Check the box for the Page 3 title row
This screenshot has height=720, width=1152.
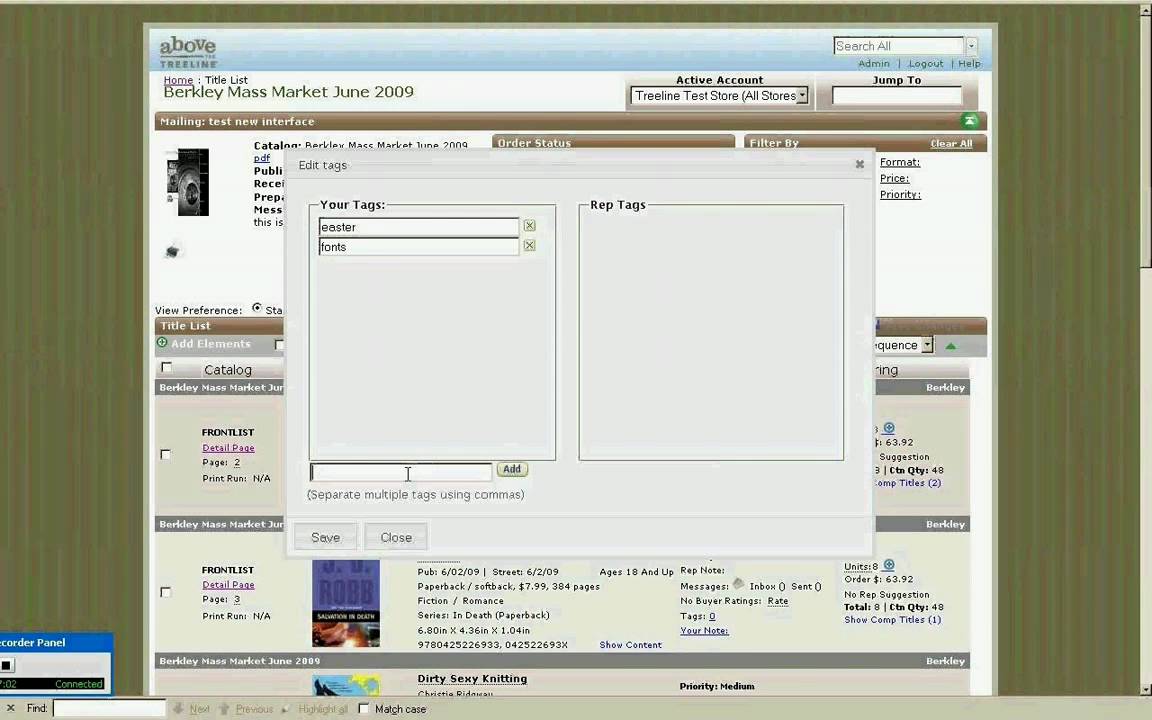tap(166, 591)
